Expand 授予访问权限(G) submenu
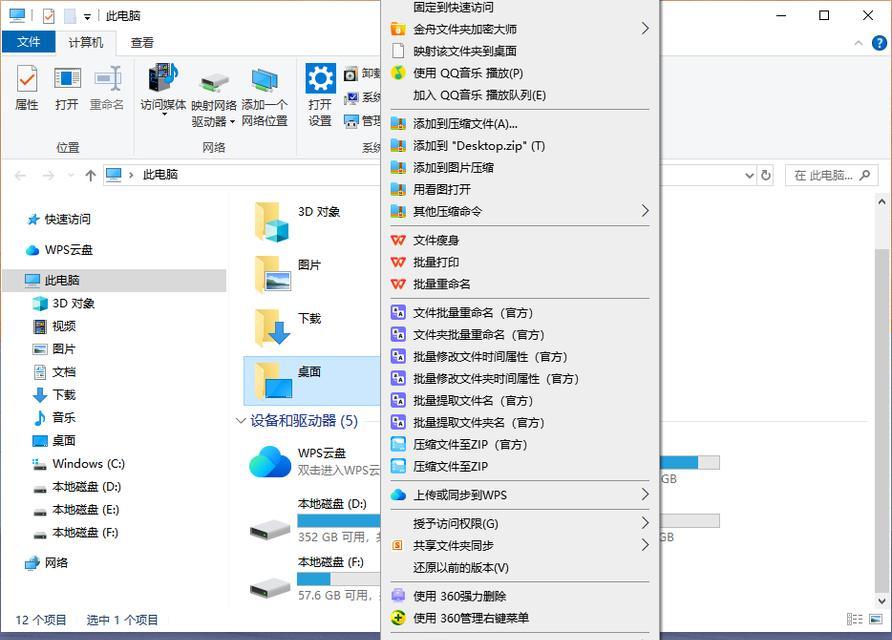Image resolution: width=892 pixels, height=640 pixels. [645, 523]
